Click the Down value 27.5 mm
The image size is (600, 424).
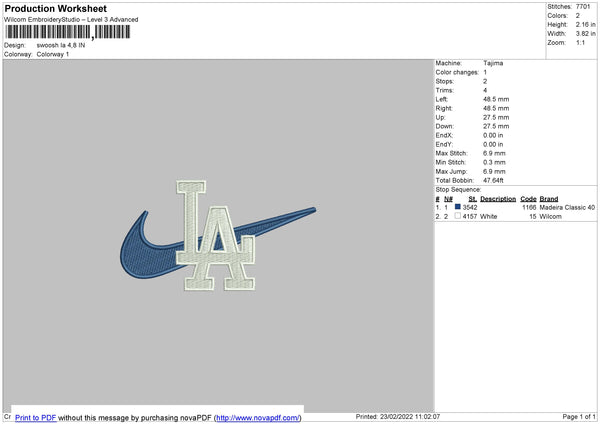(496, 126)
